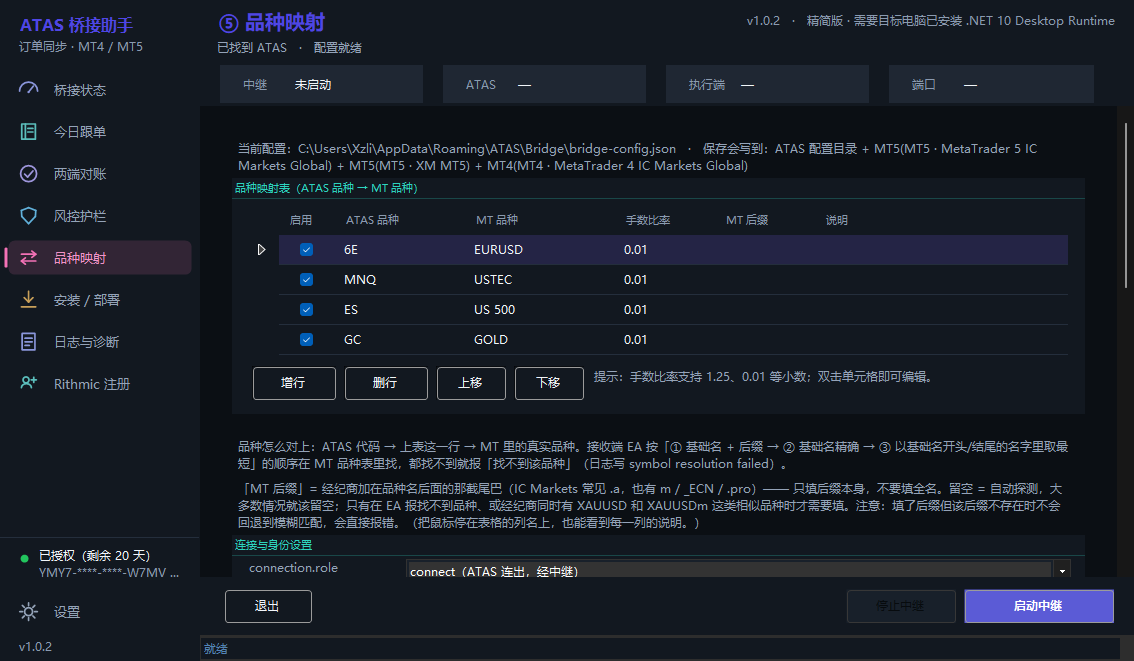Click the MT 后缀 cell in the ES row

tap(770, 310)
